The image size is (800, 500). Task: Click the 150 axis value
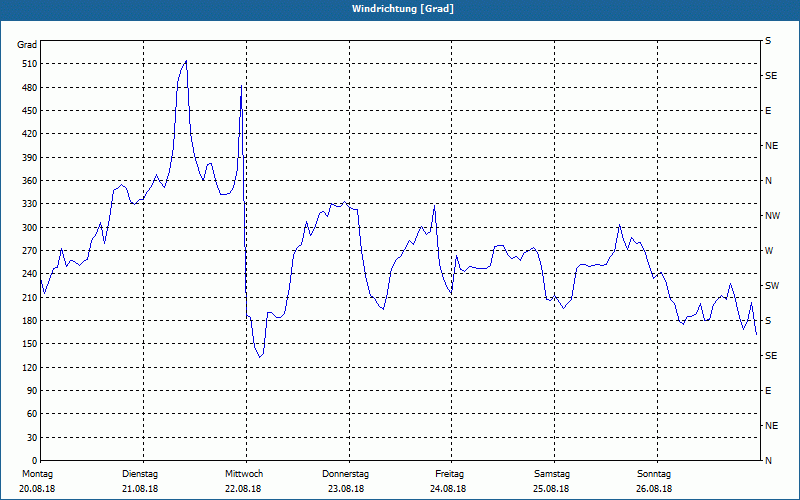tap(30, 344)
